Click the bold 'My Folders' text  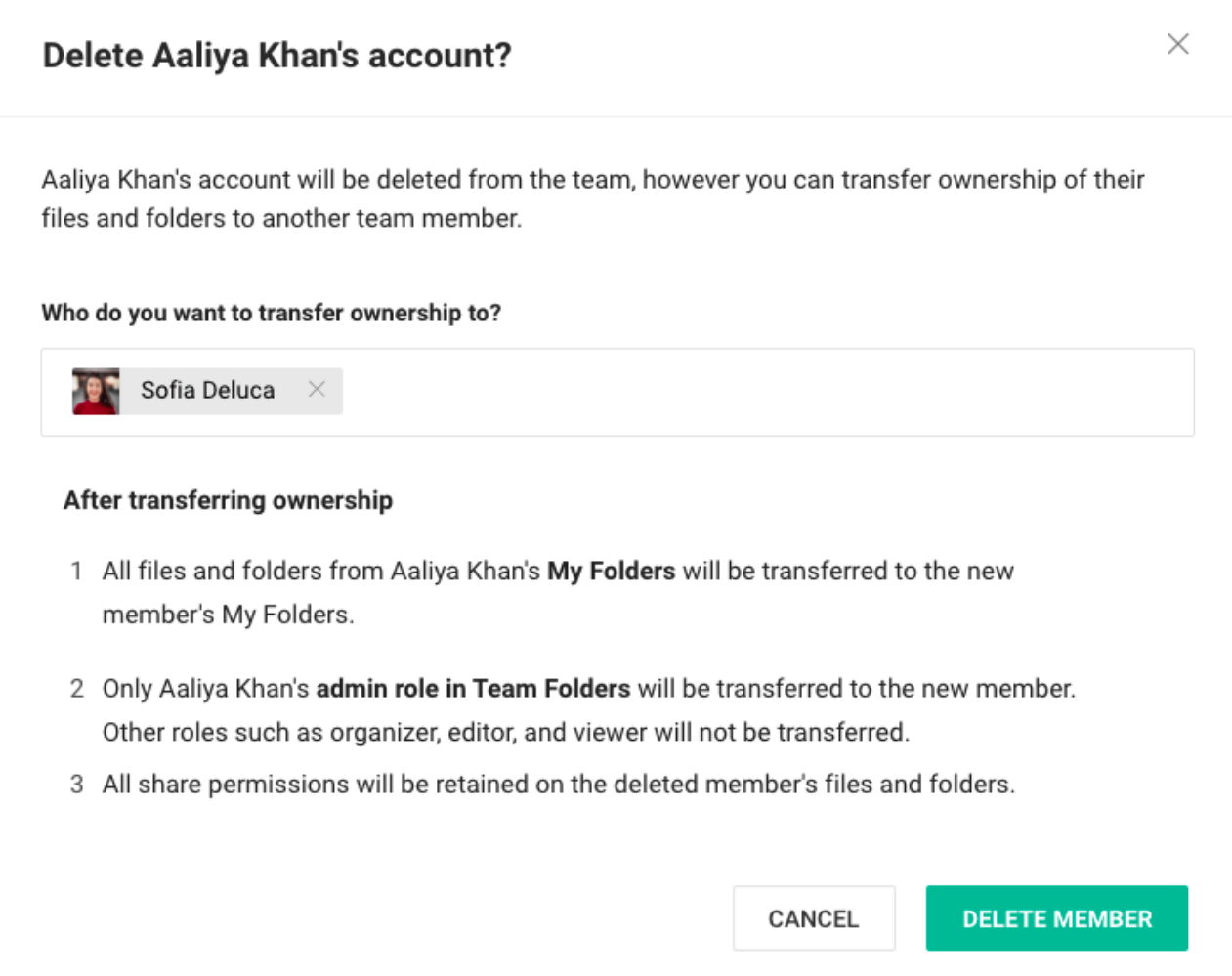click(611, 571)
